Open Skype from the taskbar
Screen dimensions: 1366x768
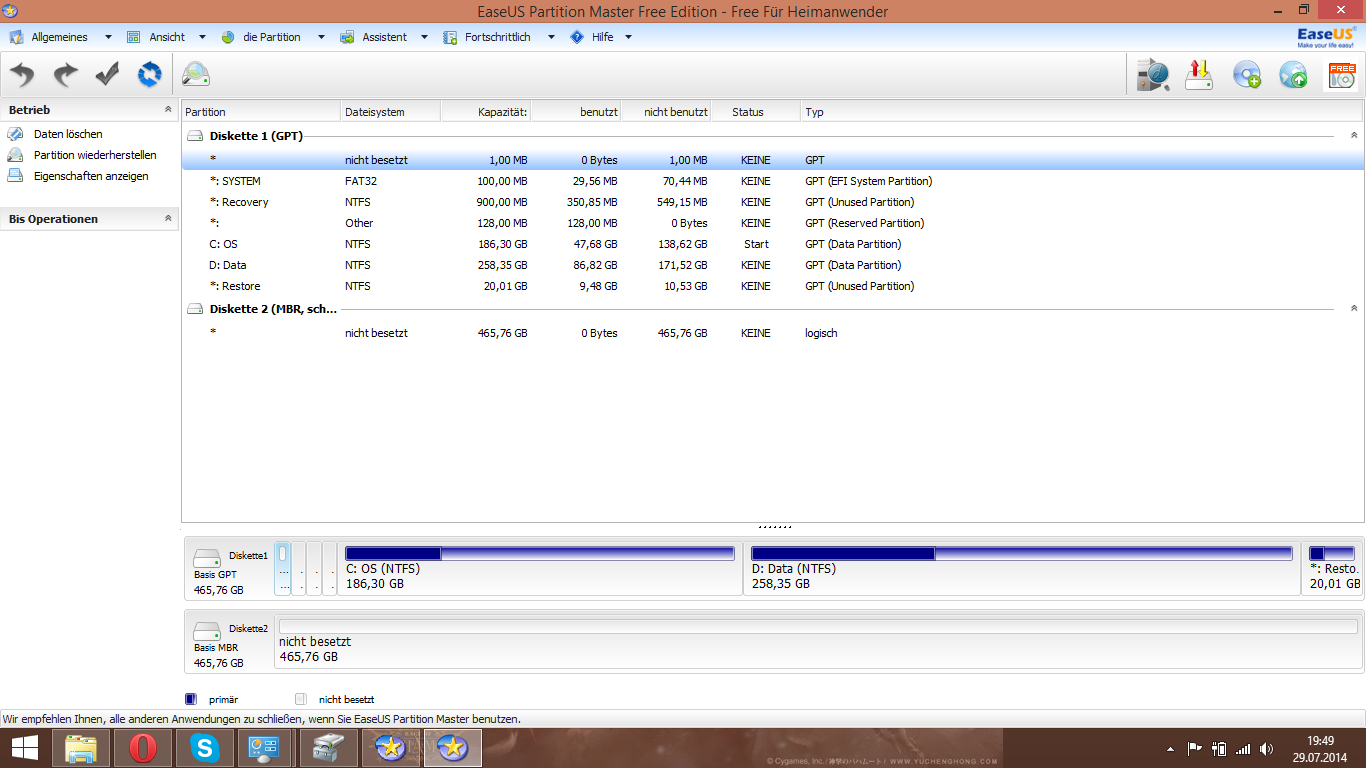(x=204, y=748)
